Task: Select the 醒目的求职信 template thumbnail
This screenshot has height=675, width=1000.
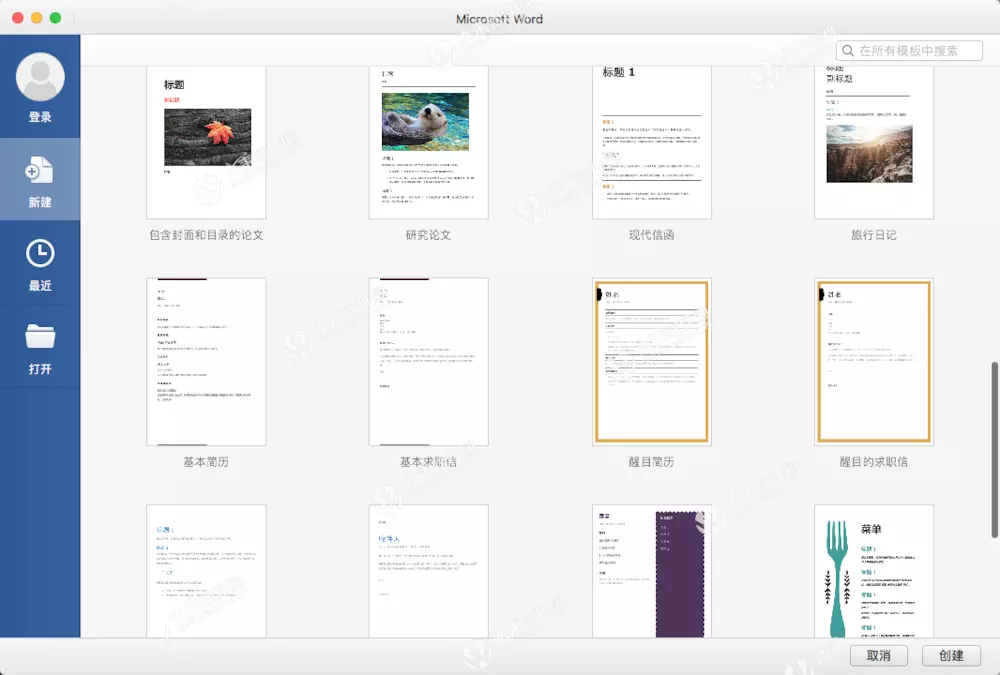Action: [874, 362]
